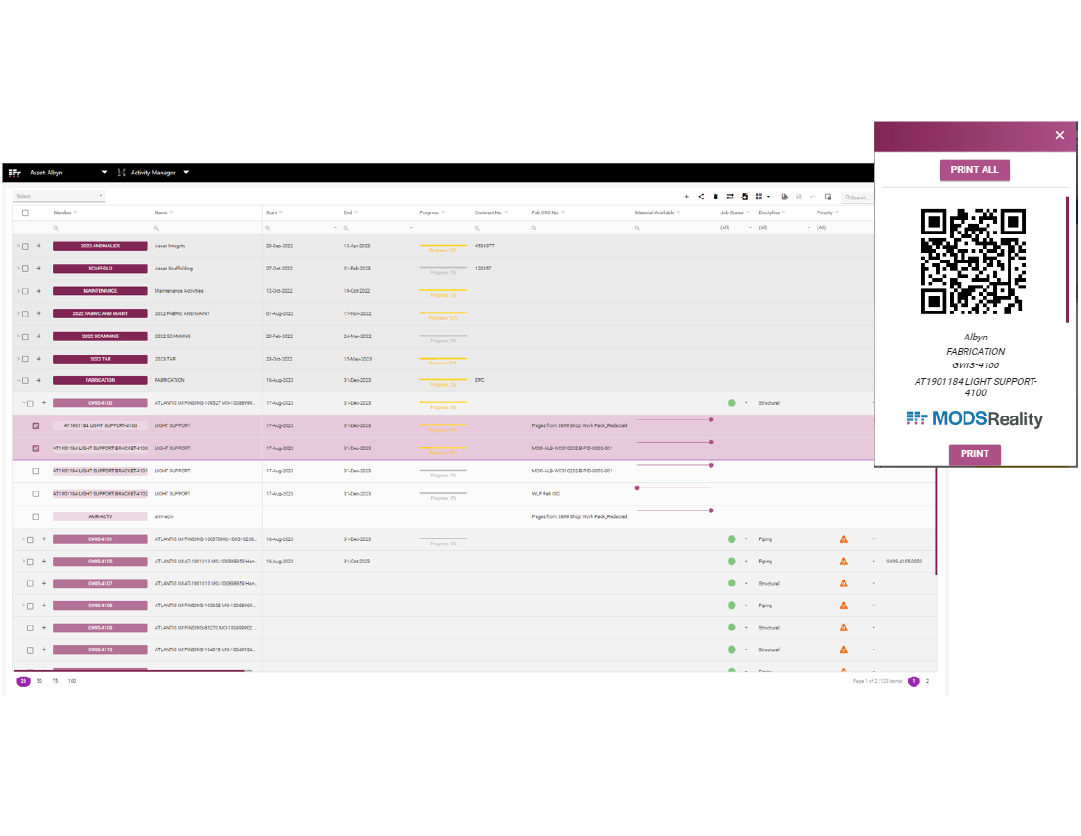
Task: Click the material available slider on AMR-ACTV row
Action: point(674,511)
